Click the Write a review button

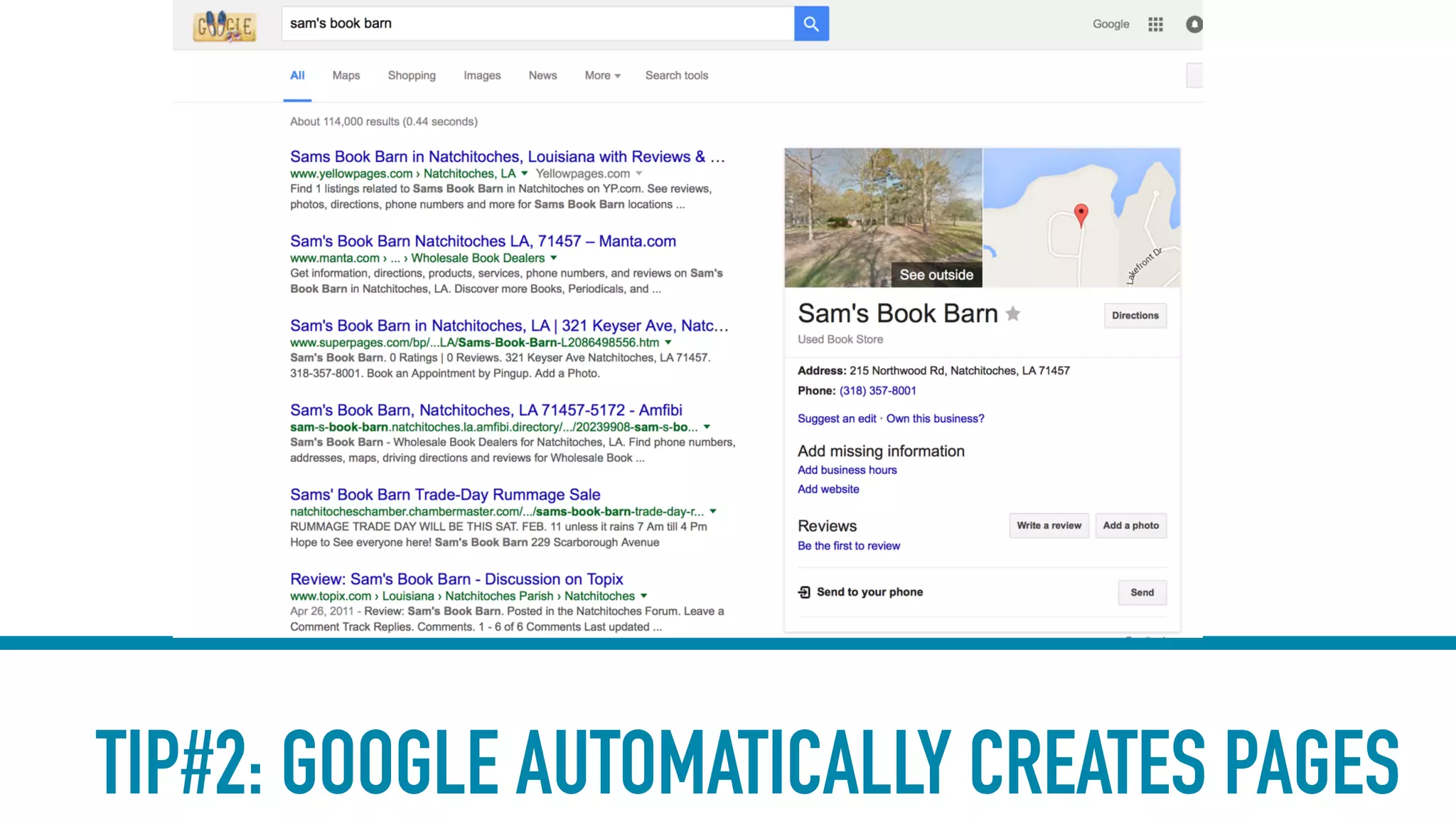[x=1049, y=525]
